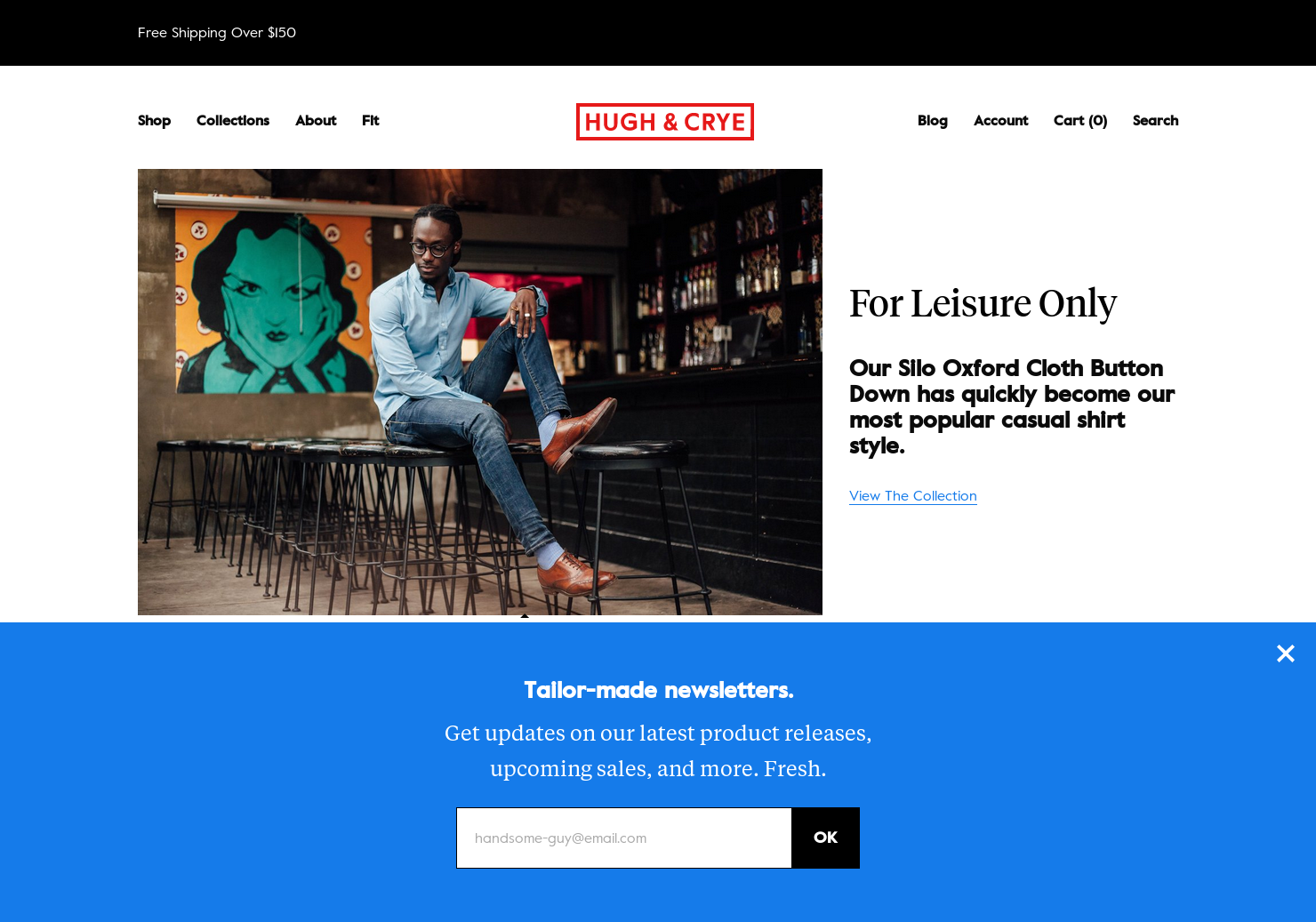Click the small black triangle below hero photo

525,615
